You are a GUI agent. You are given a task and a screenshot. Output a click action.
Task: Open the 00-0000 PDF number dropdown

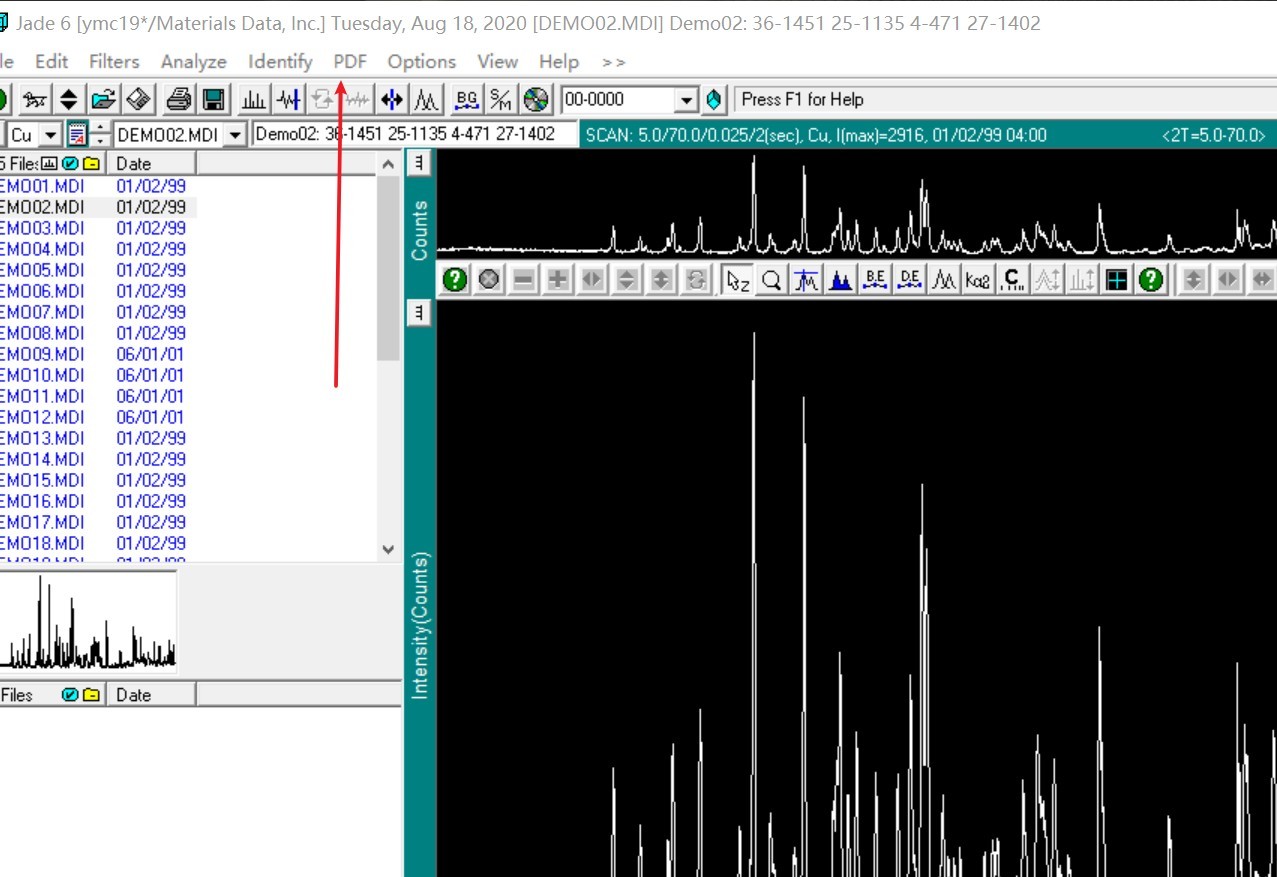click(686, 100)
